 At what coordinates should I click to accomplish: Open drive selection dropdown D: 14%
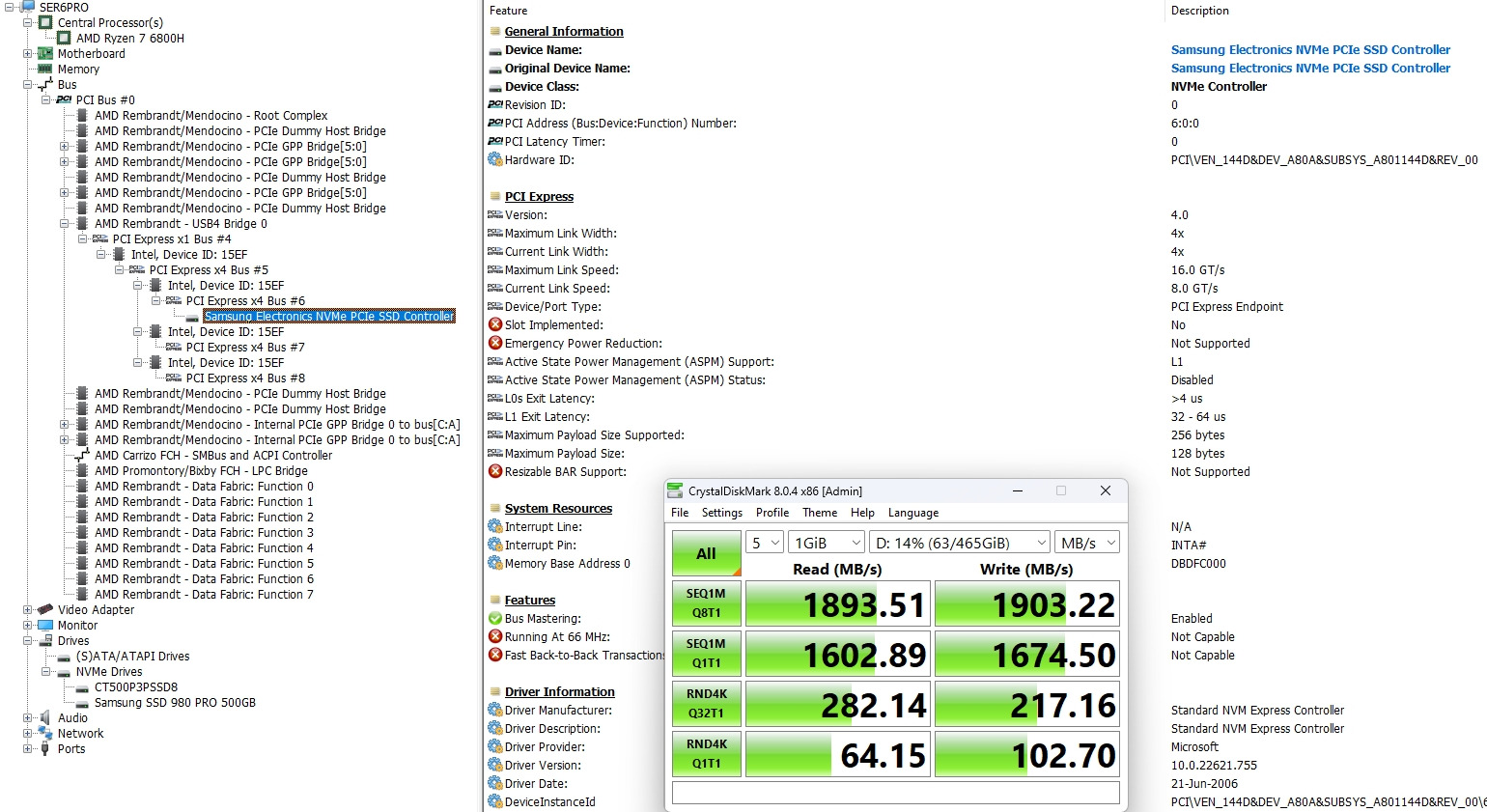pyautogui.click(x=960, y=543)
